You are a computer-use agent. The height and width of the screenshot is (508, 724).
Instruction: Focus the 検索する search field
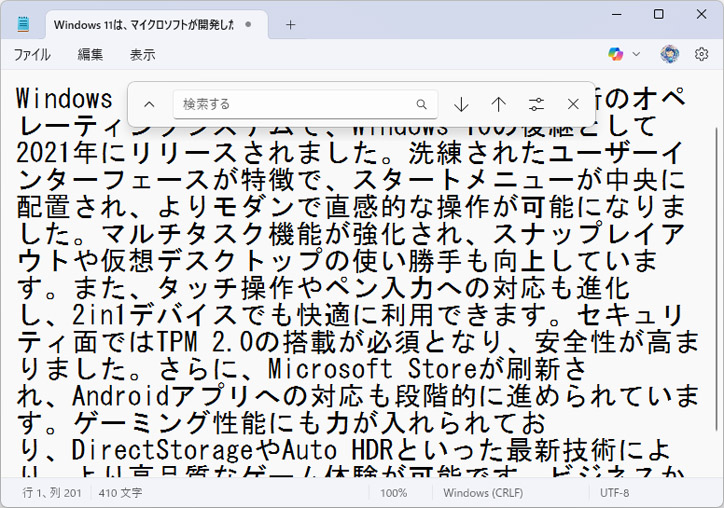305,104
